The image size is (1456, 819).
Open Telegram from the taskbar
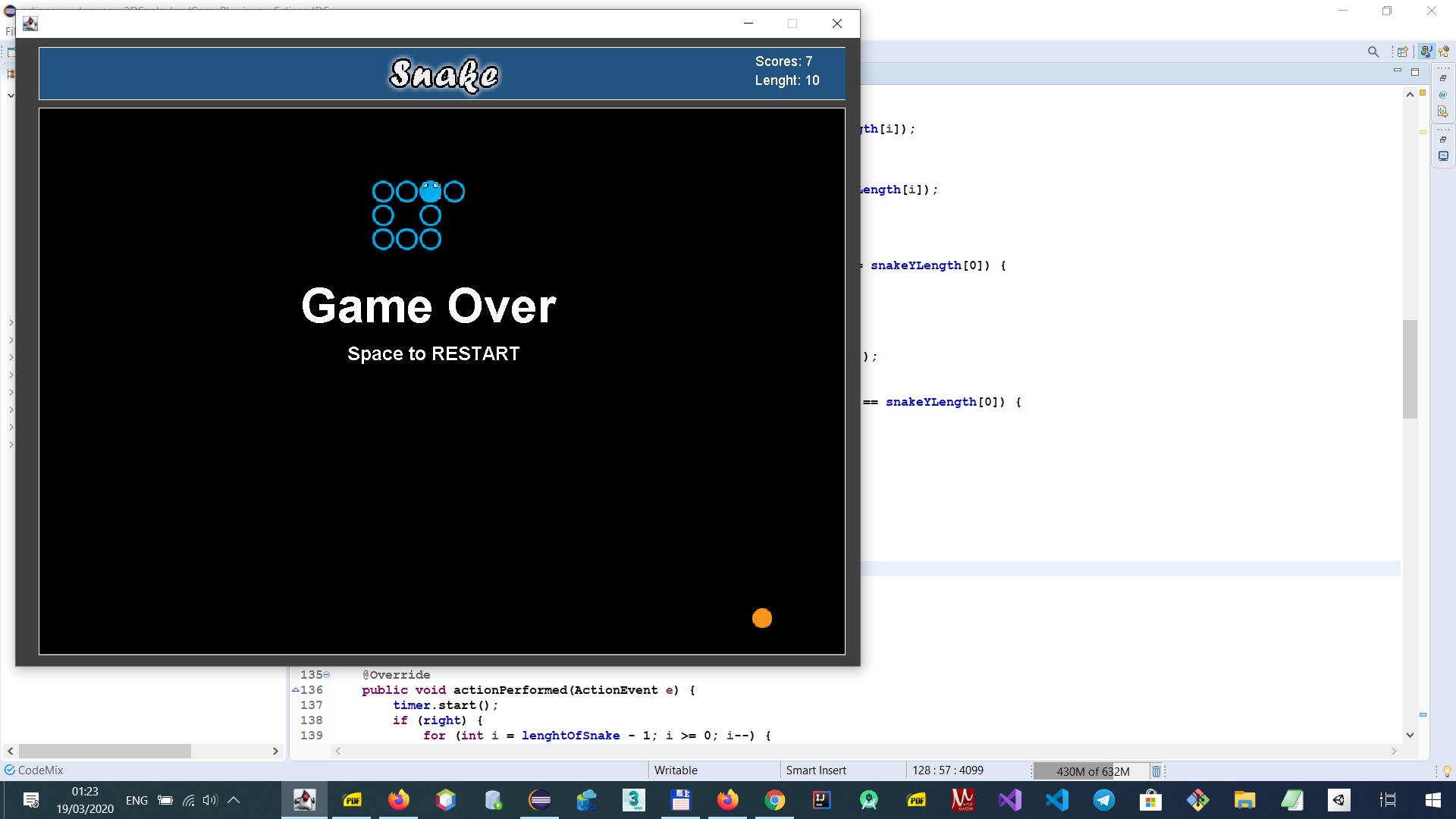[x=1104, y=800]
